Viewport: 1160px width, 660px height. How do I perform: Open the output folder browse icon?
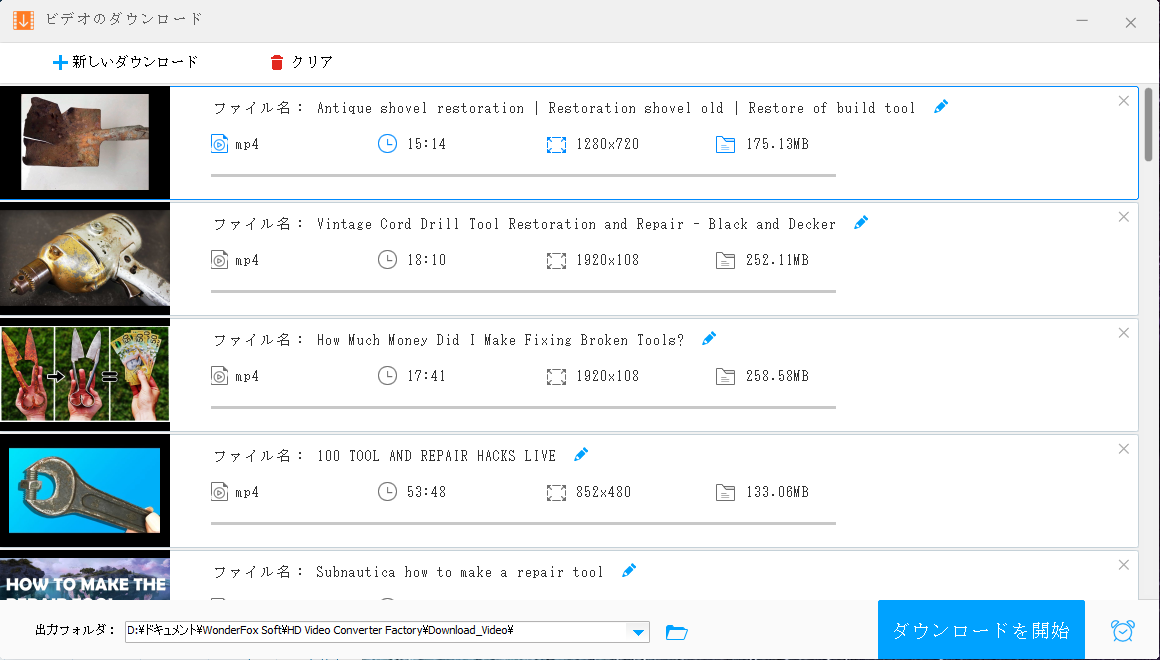pyautogui.click(x=677, y=632)
